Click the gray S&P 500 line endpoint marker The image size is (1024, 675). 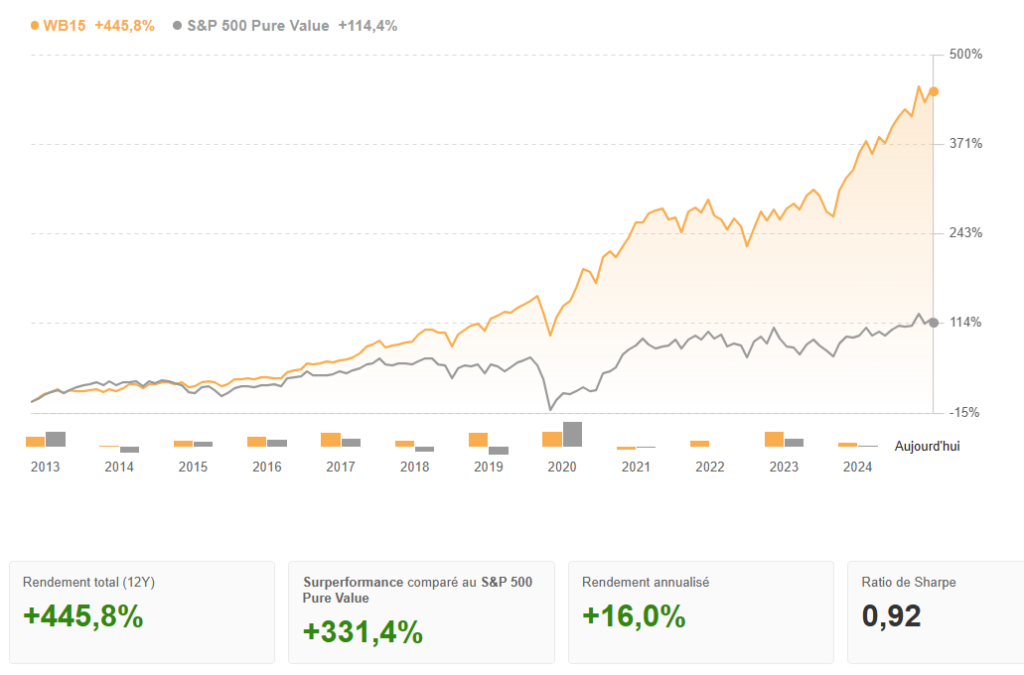click(933, 322)
